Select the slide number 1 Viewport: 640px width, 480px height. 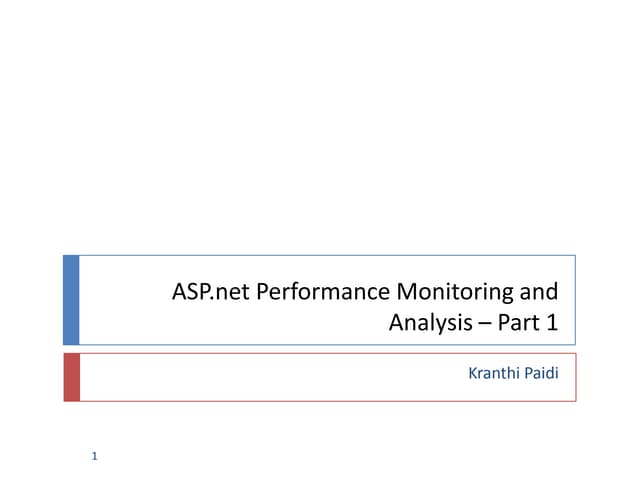(93, 458)
